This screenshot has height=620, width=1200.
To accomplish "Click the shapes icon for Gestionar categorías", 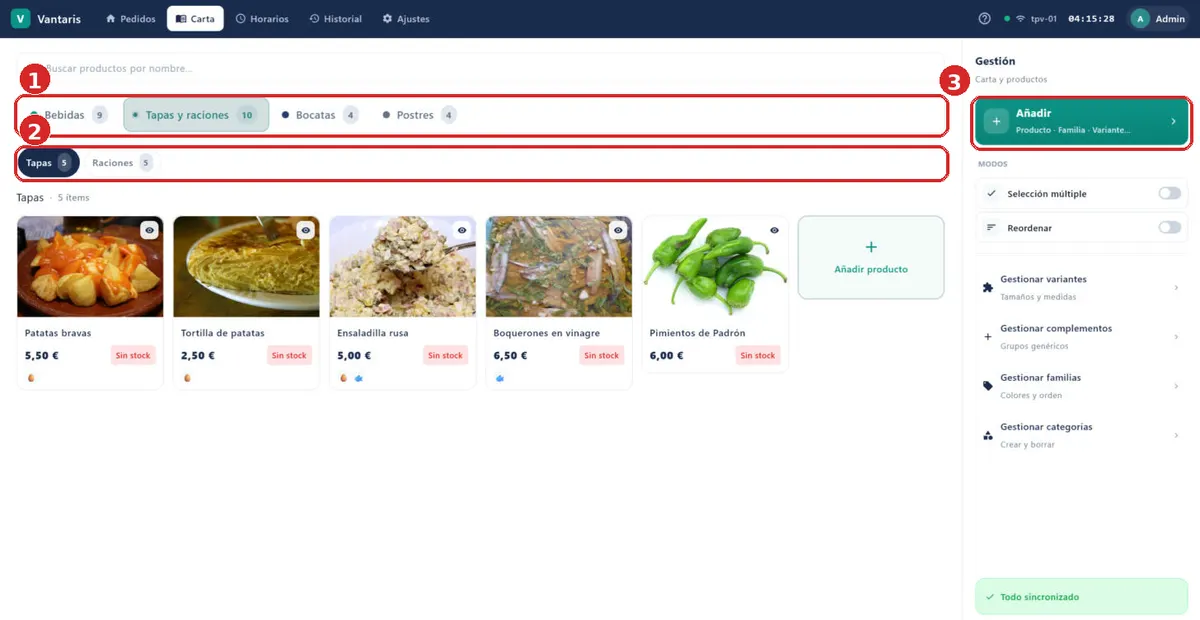I will click(988, 435).
